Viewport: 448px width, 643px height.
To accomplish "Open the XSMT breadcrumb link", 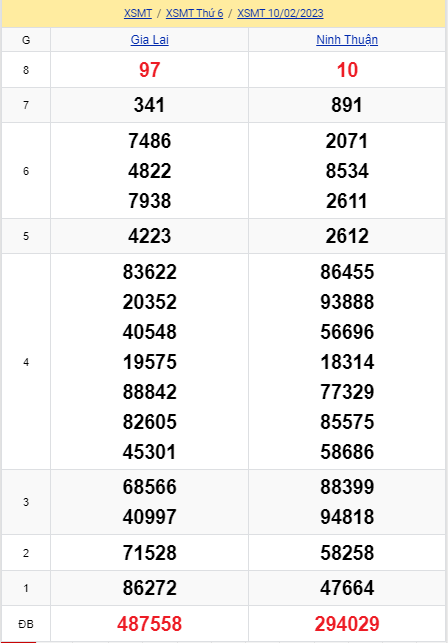I will [x=138, y=13].
